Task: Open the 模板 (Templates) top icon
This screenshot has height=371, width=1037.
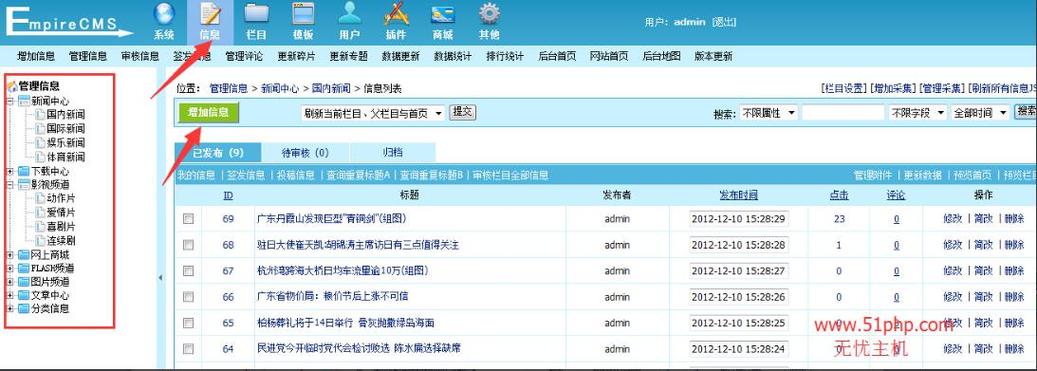Action: pyautogui.click(x=303, y=21)
